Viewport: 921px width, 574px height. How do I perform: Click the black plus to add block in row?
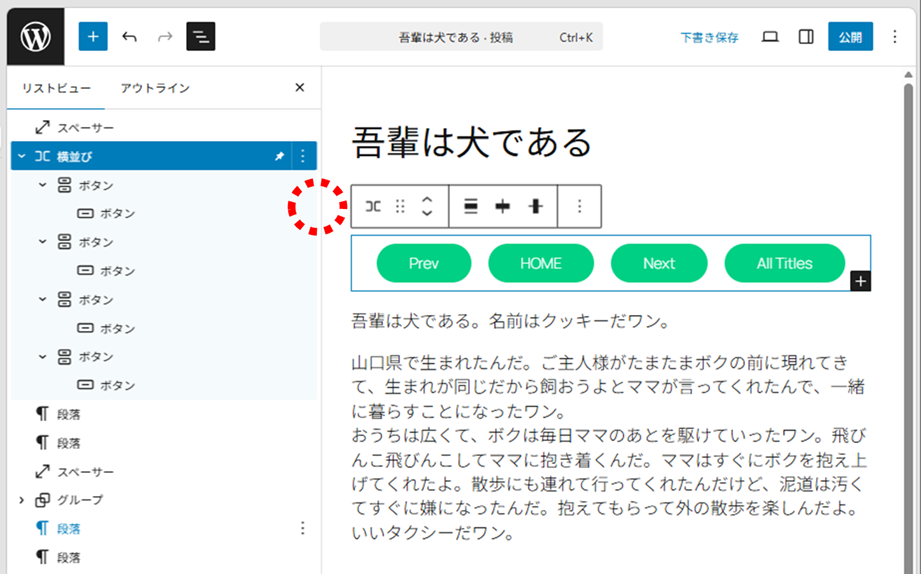pyautogui.click(x=860, y=281)
